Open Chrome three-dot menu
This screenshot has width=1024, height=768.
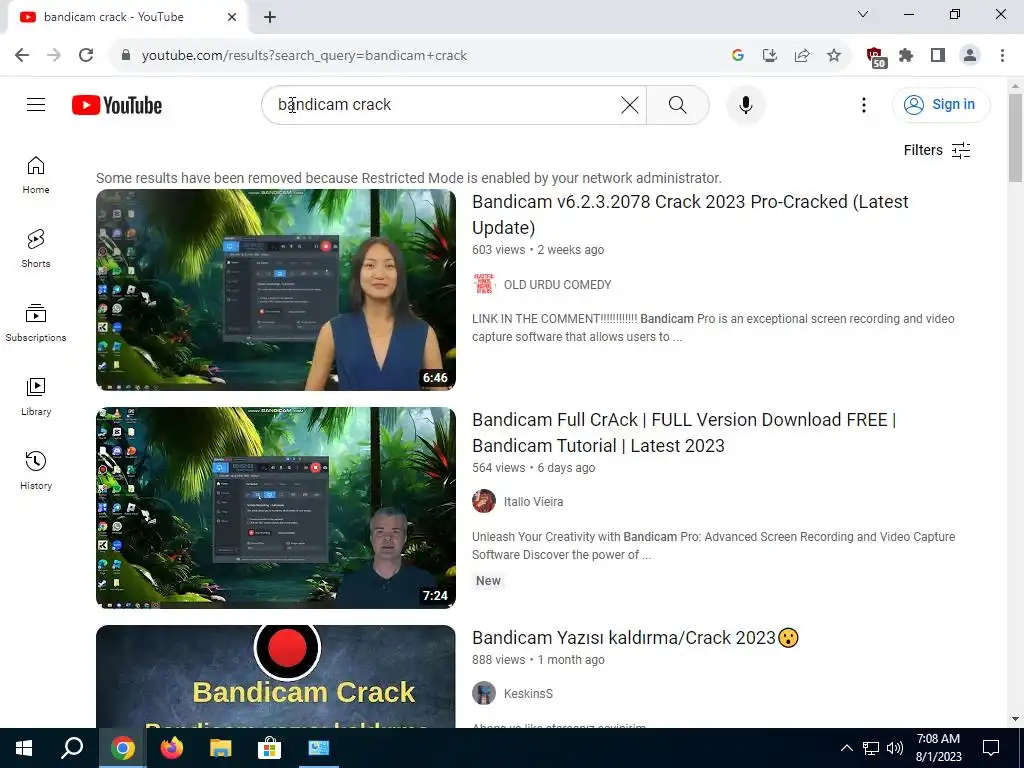pyautogui.click(x=1002, y=56)
